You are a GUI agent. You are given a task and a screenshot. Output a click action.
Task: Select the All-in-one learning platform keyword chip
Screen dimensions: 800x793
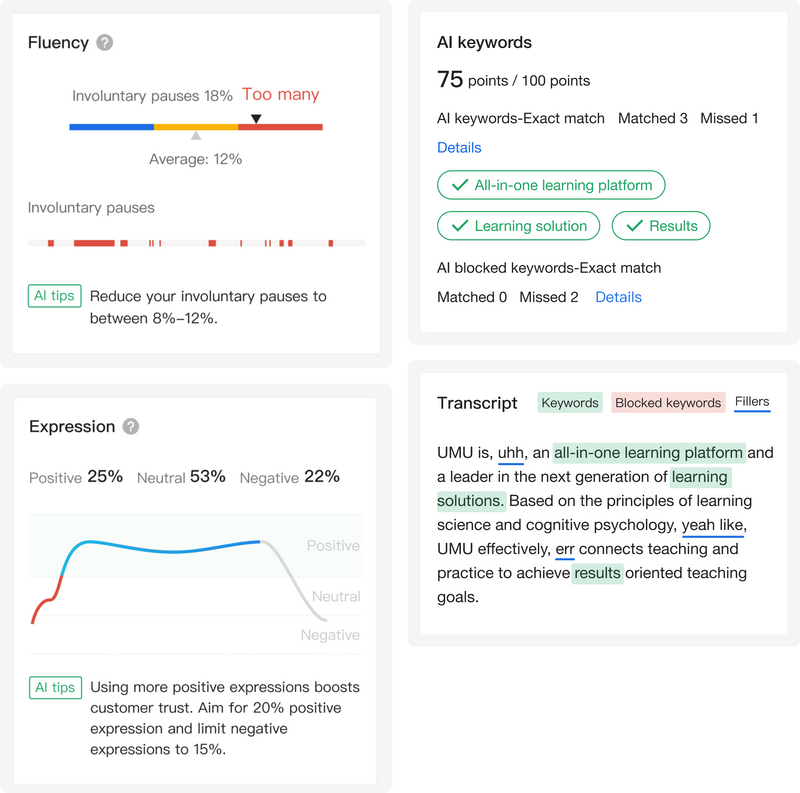551,185
